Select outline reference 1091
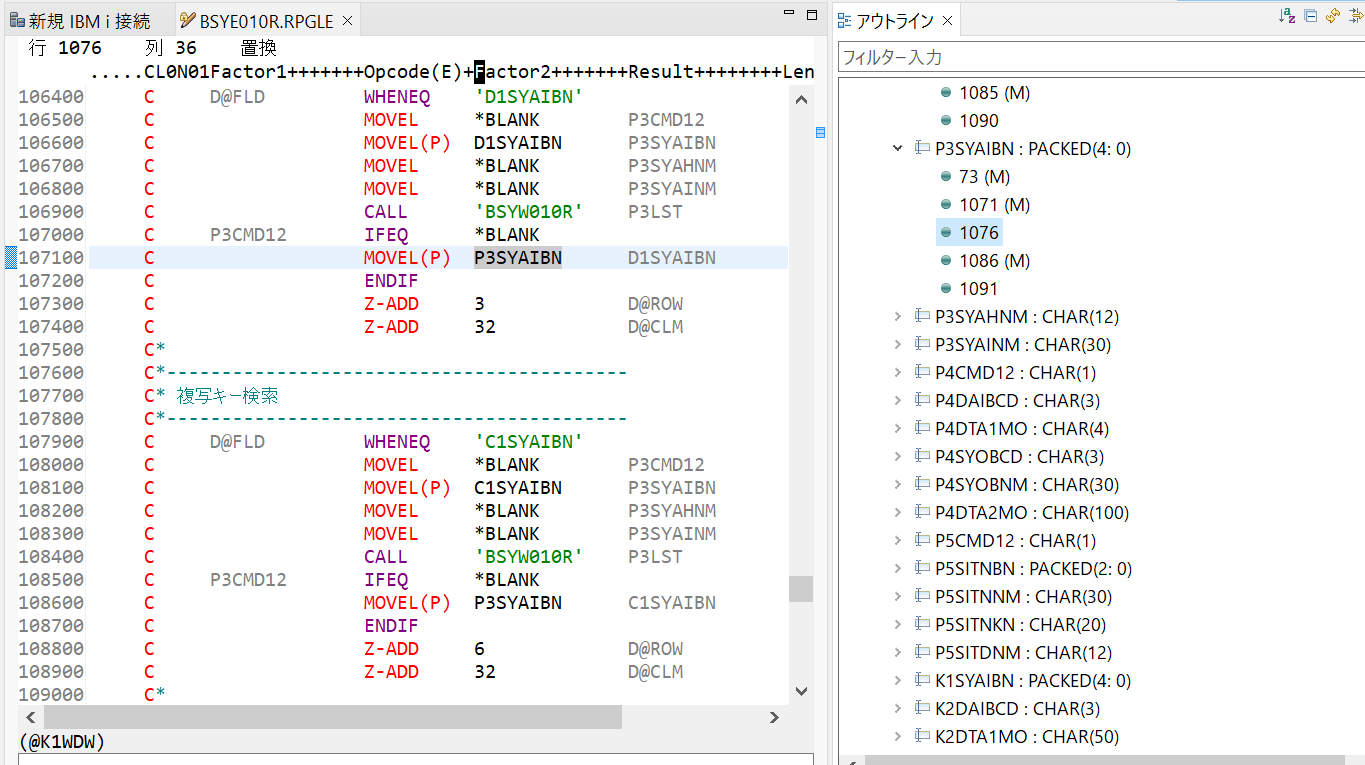 [979, 288]
